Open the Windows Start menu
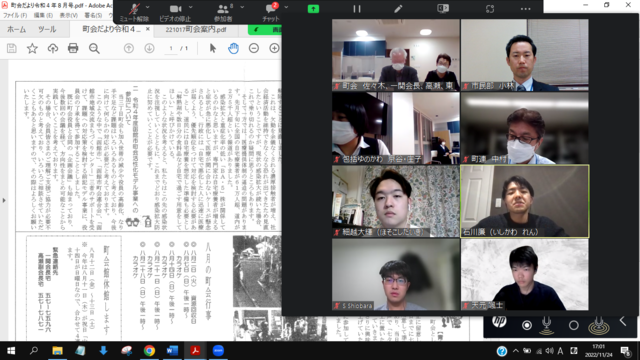The height and width of the screenshot is (360, 640). click(11, 351)
